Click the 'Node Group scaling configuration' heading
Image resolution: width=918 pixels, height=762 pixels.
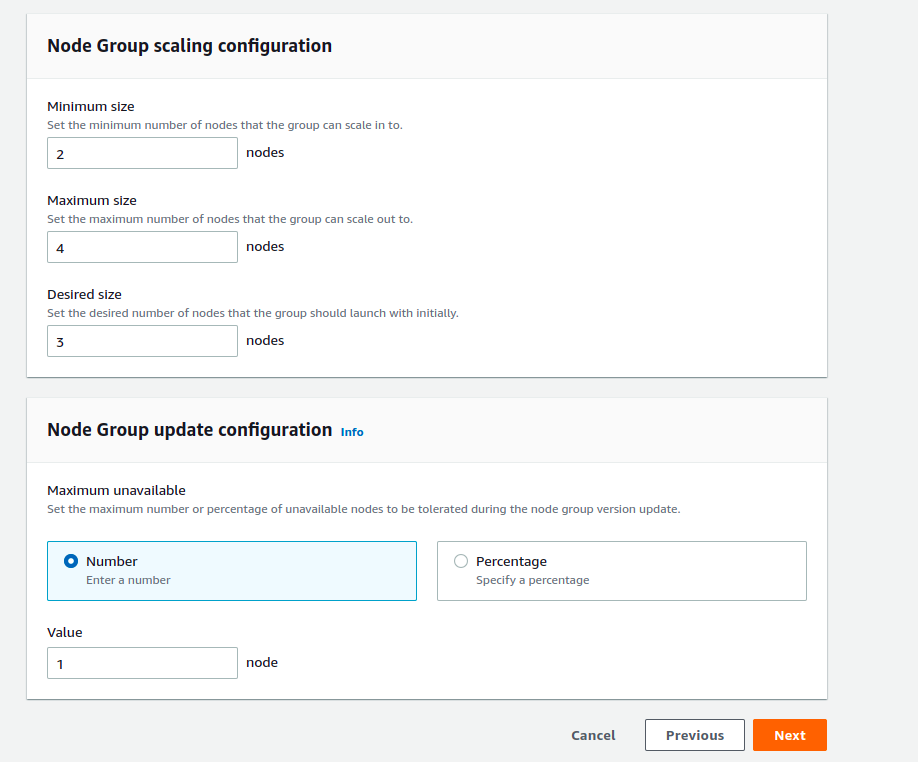coord(189,45)
